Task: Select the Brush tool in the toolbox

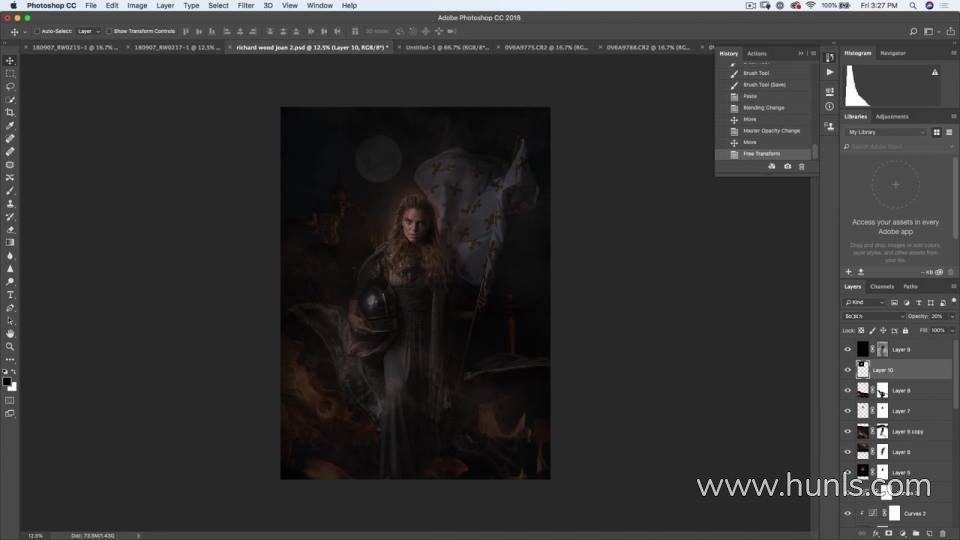Action: [x=10, y=190]
